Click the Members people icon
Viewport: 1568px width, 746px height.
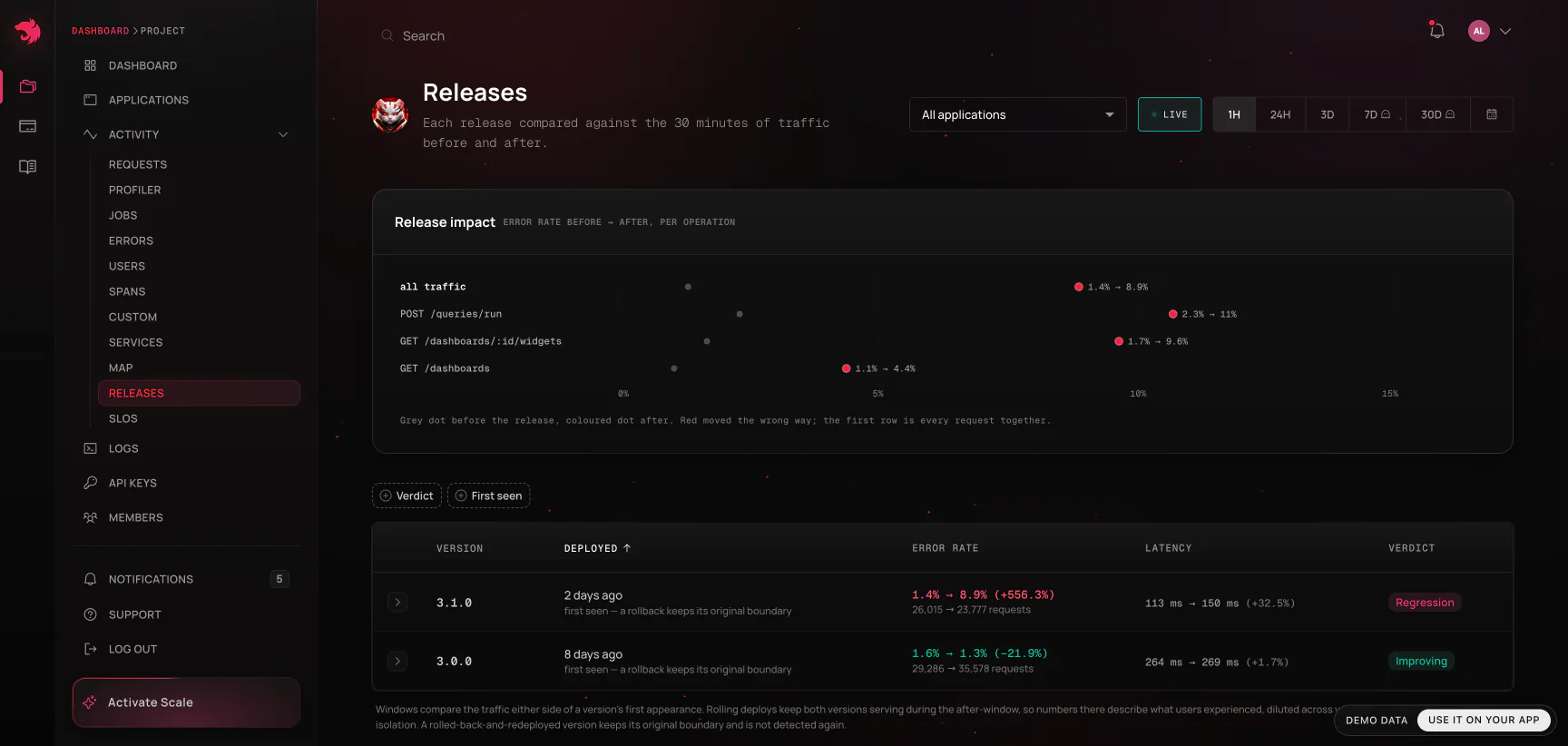(x=90, y=517)
